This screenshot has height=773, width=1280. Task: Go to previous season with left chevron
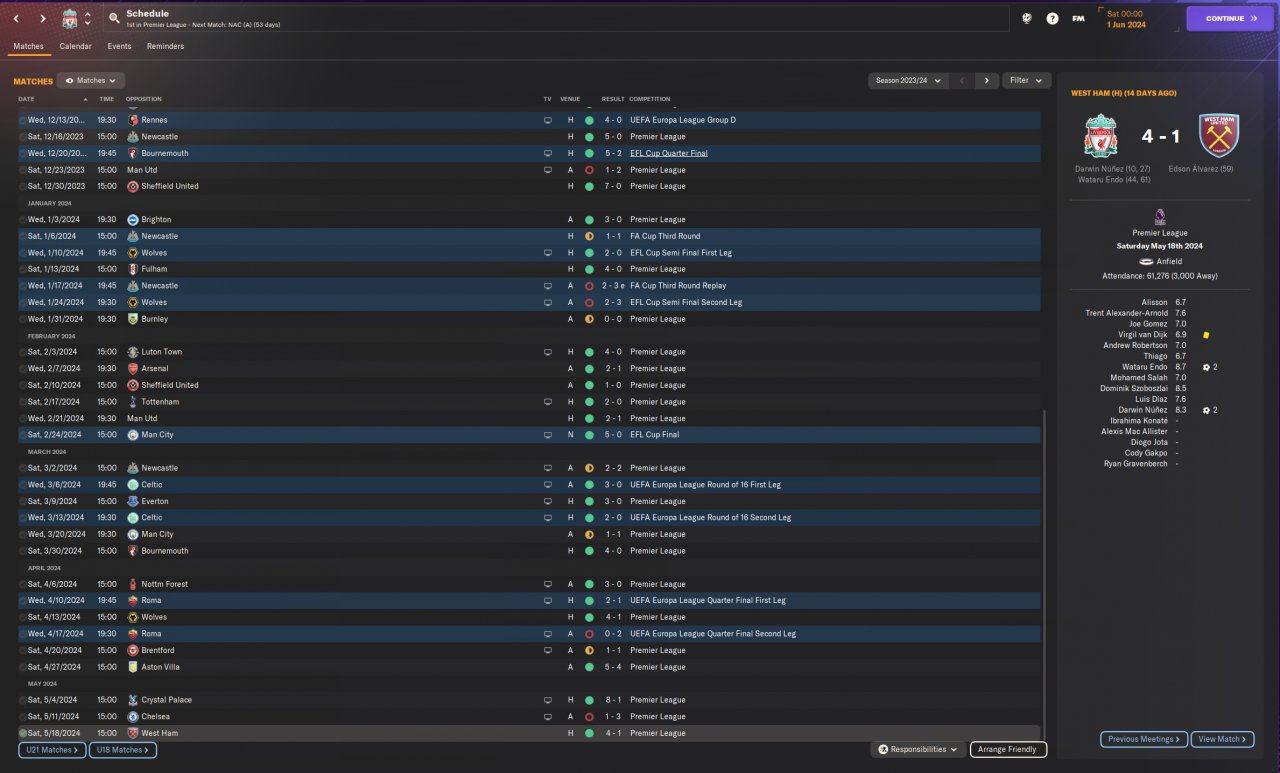962,81
